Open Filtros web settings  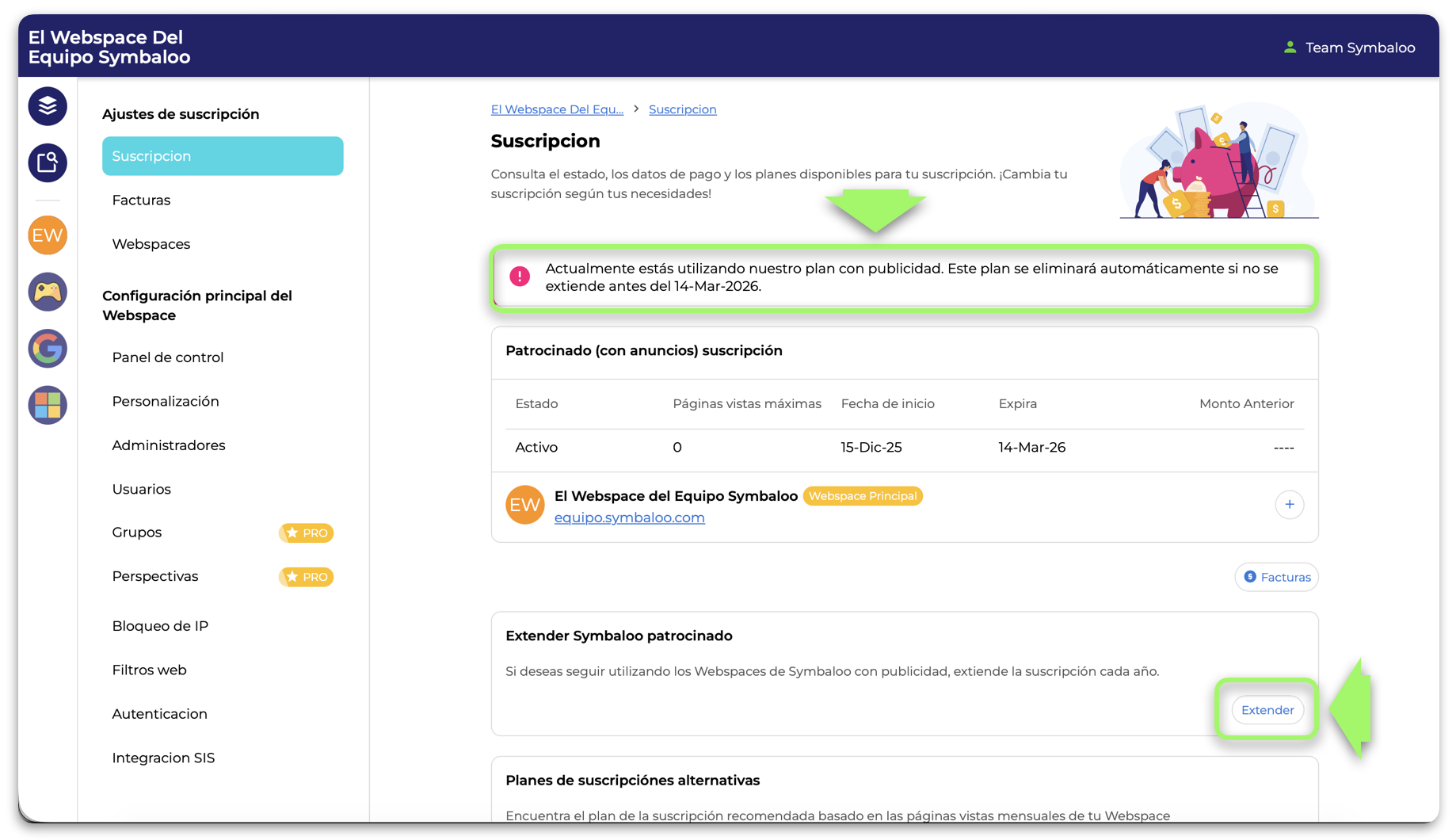pos(150,670)
